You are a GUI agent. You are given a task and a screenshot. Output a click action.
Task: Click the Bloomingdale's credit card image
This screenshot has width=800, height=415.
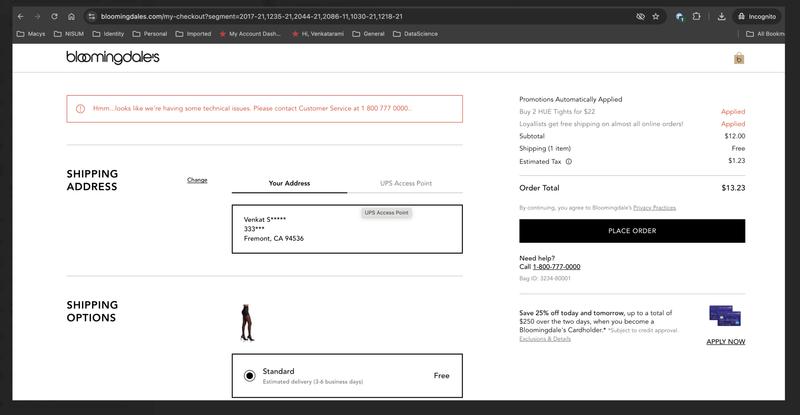[724, 315]
